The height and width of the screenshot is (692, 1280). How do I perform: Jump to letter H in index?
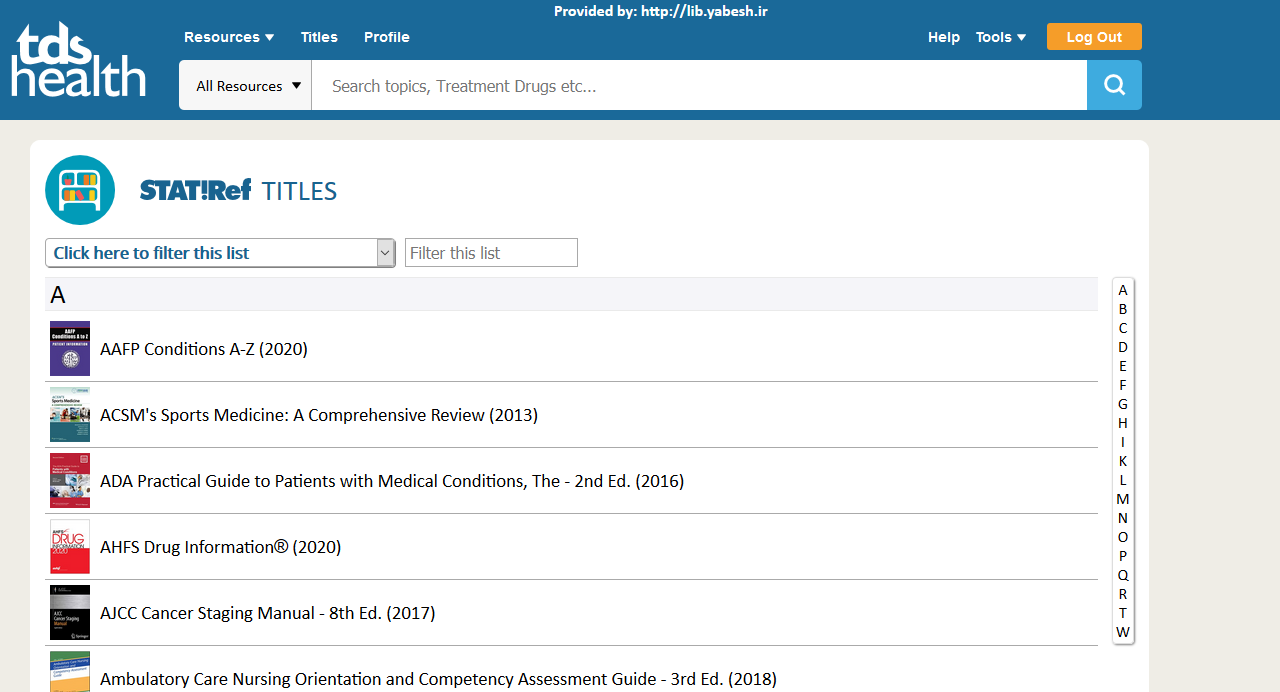pos(1123,423)
